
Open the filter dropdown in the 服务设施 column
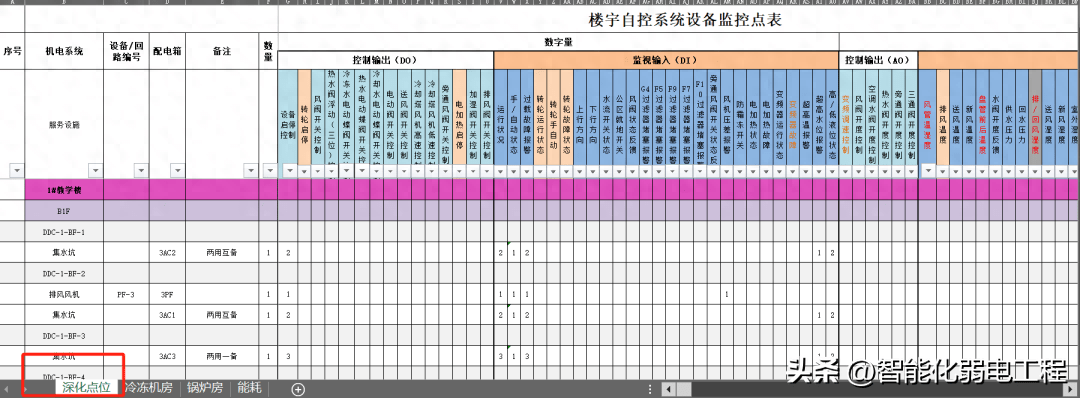coord(95,170)
